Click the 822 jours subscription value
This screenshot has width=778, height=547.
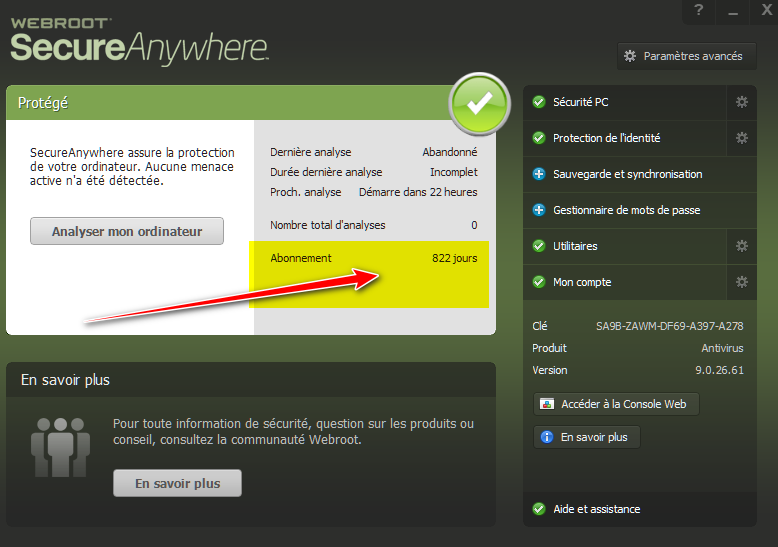coord(454,258)
